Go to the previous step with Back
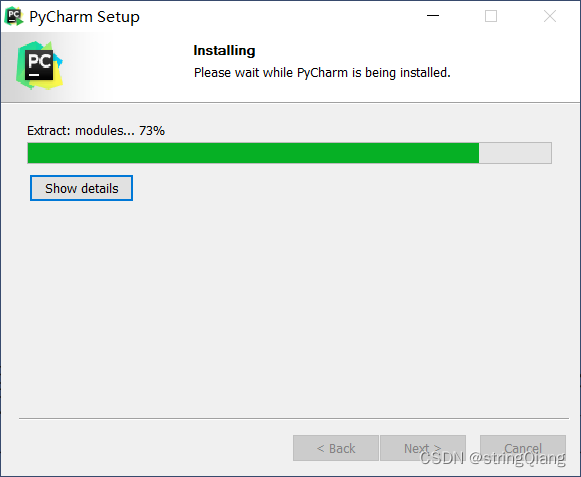This screenshot has width=581, height=477. point(336,448)
